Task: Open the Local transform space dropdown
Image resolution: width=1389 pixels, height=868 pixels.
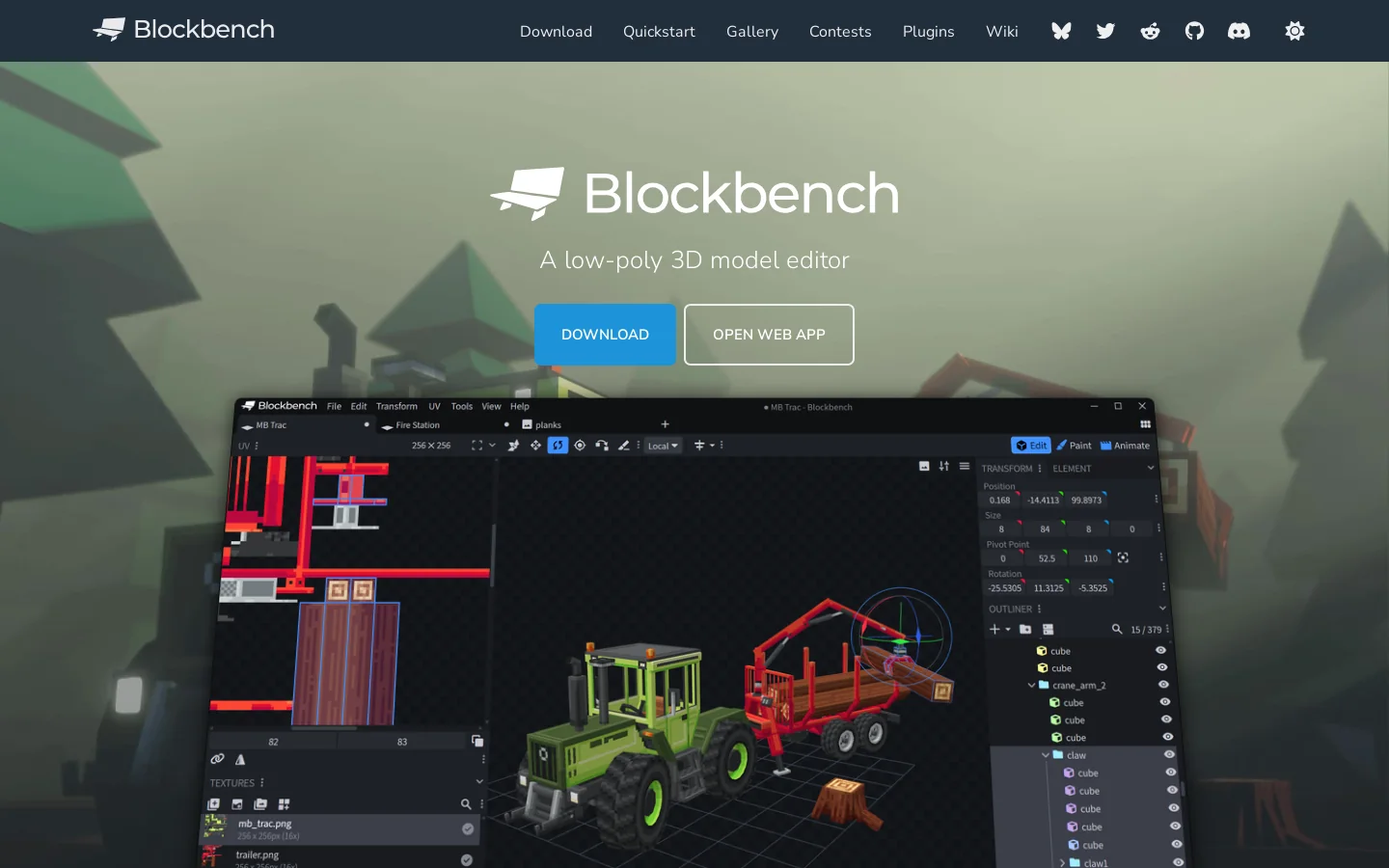Action: (663, 446)
